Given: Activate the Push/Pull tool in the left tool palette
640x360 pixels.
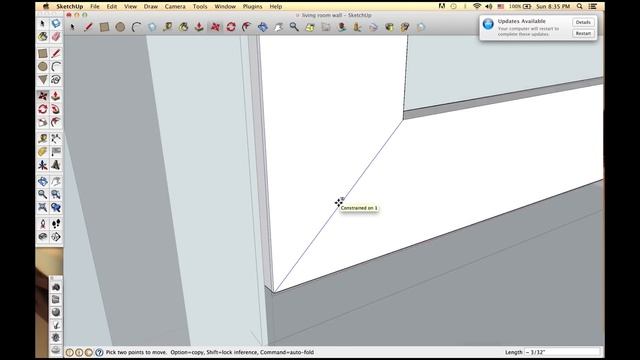Looking at the screenshot, I should pyautogui.click(x=56, y=96).
